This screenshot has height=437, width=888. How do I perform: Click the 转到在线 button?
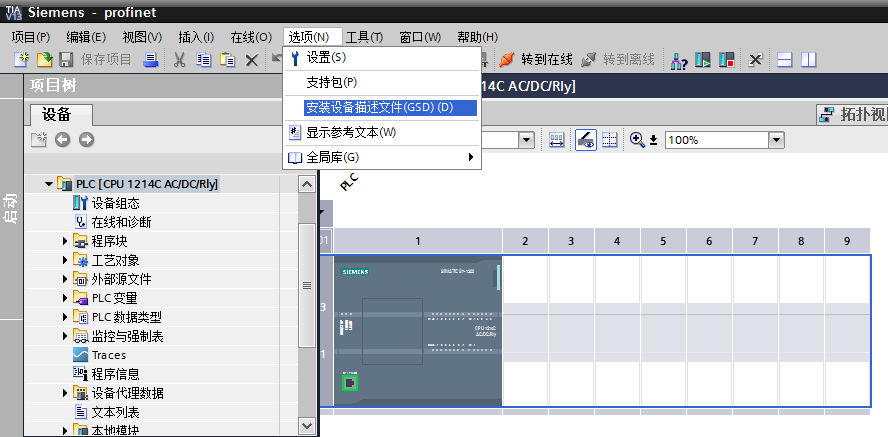pyautogui.click(x=536, y=60)
